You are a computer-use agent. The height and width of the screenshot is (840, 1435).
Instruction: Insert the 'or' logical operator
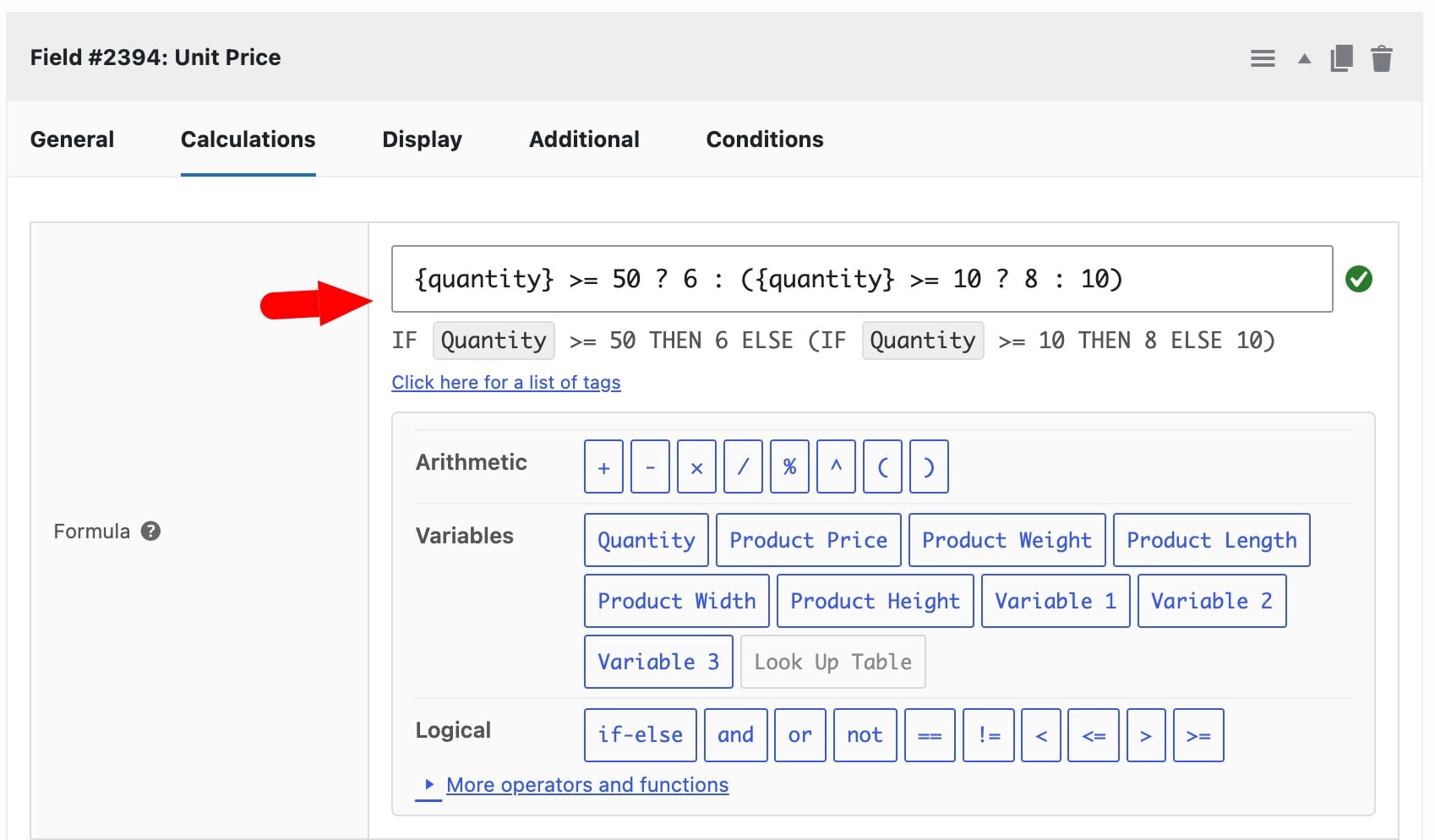pos(800,735)
